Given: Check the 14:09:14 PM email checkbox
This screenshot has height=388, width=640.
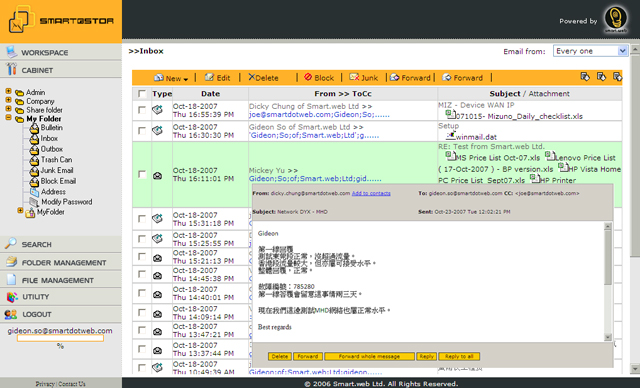Looking at the screenshot, I should pyautogui.click(x=142, y=313).
